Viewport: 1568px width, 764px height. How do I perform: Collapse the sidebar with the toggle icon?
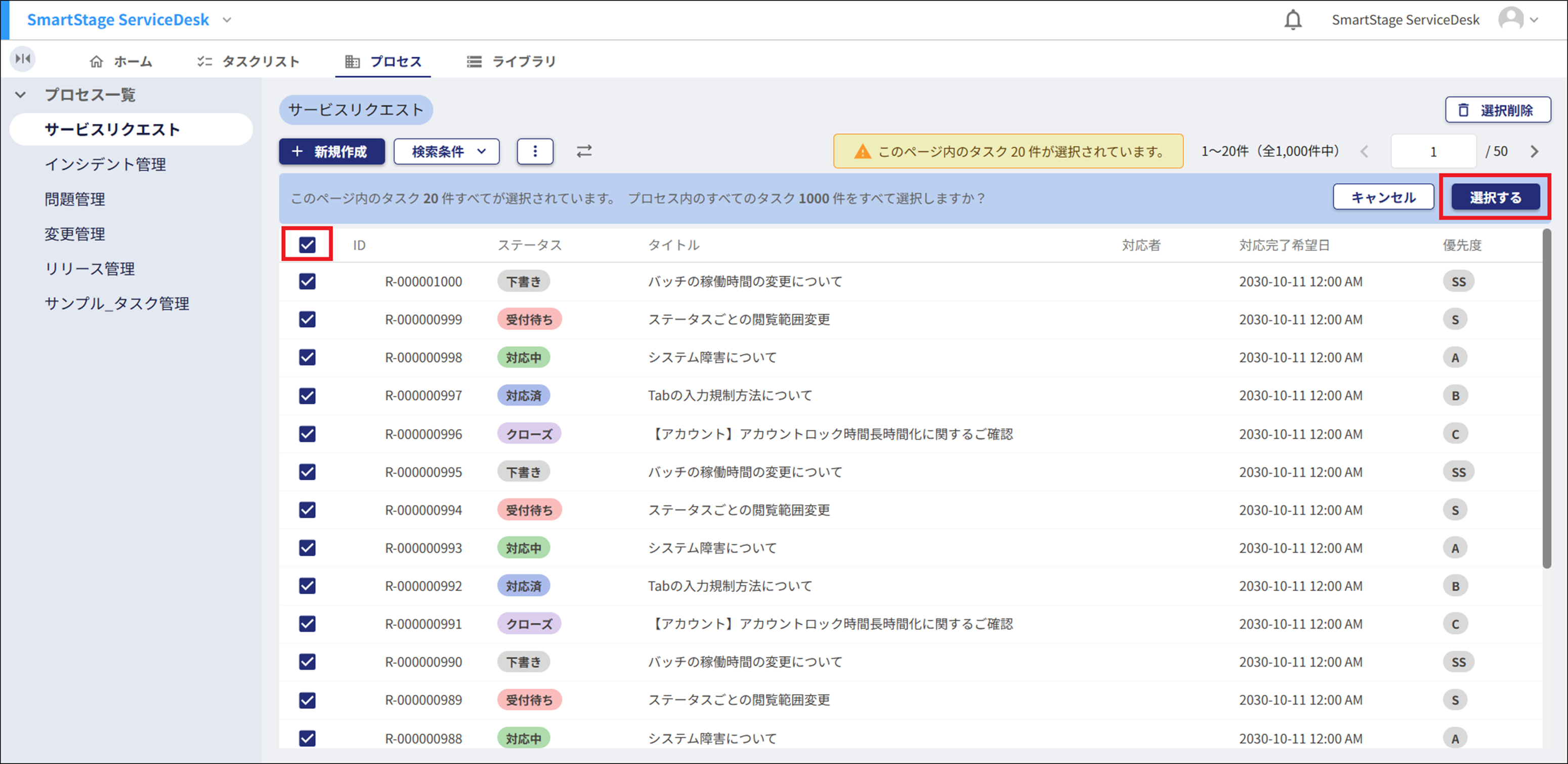coord(23,59)
